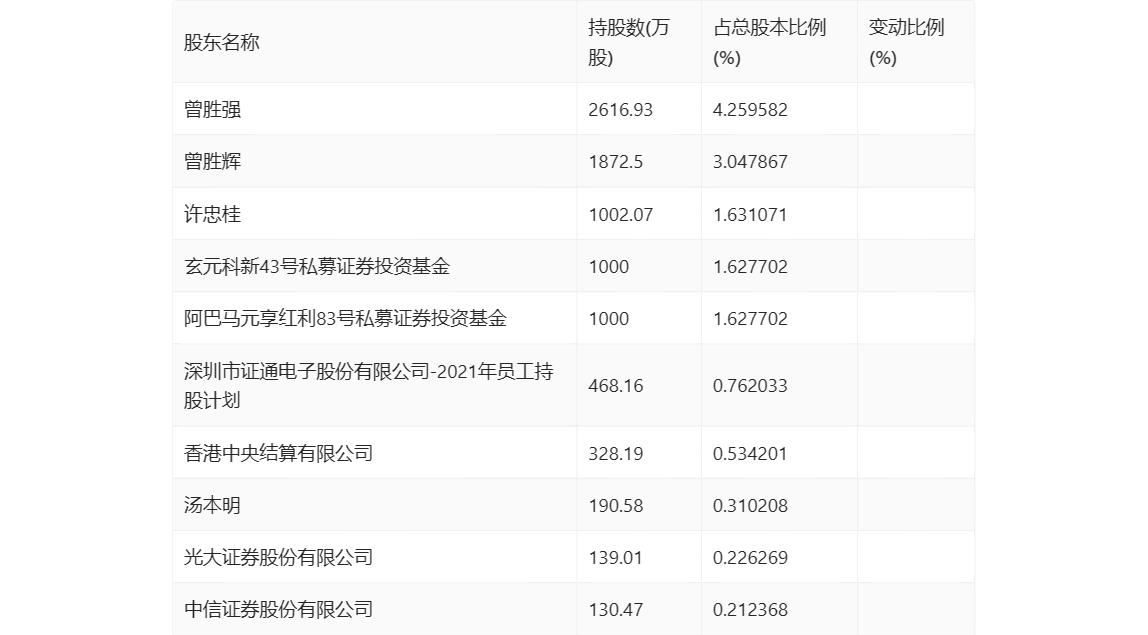
Task: Select 阿巴马元享红利83号私募证券投资基金 row name
Action: coord(346,318)
